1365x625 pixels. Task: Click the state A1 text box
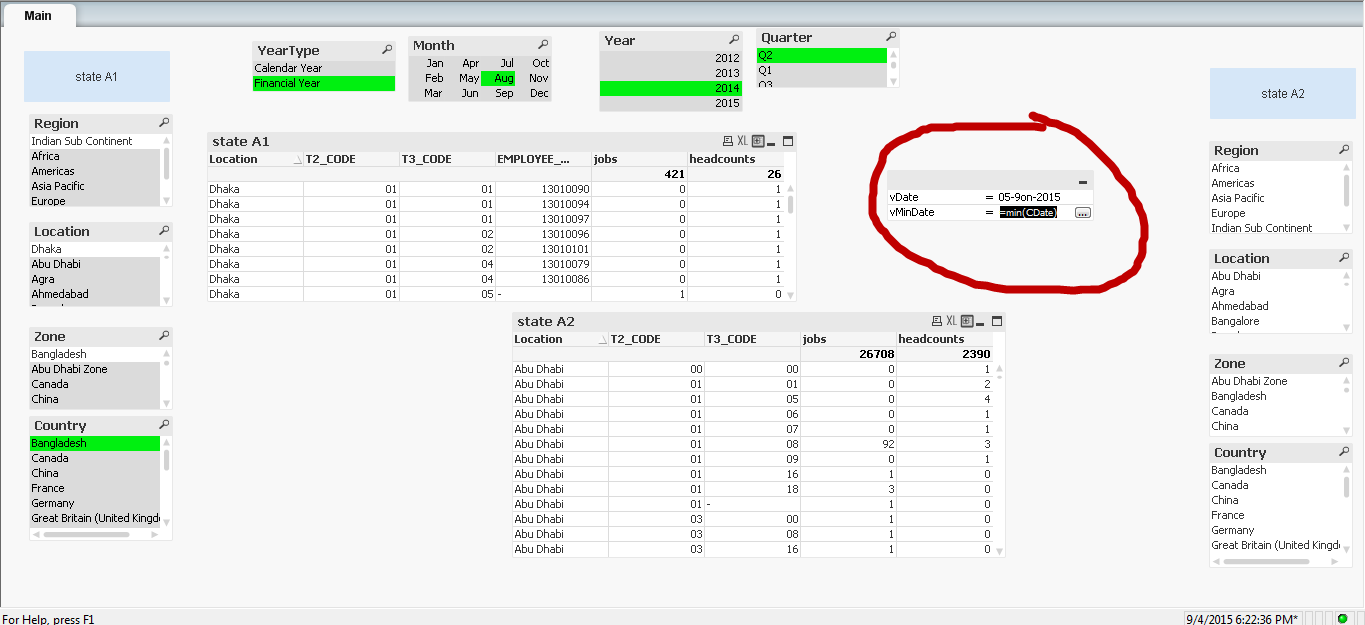point(97,76)
